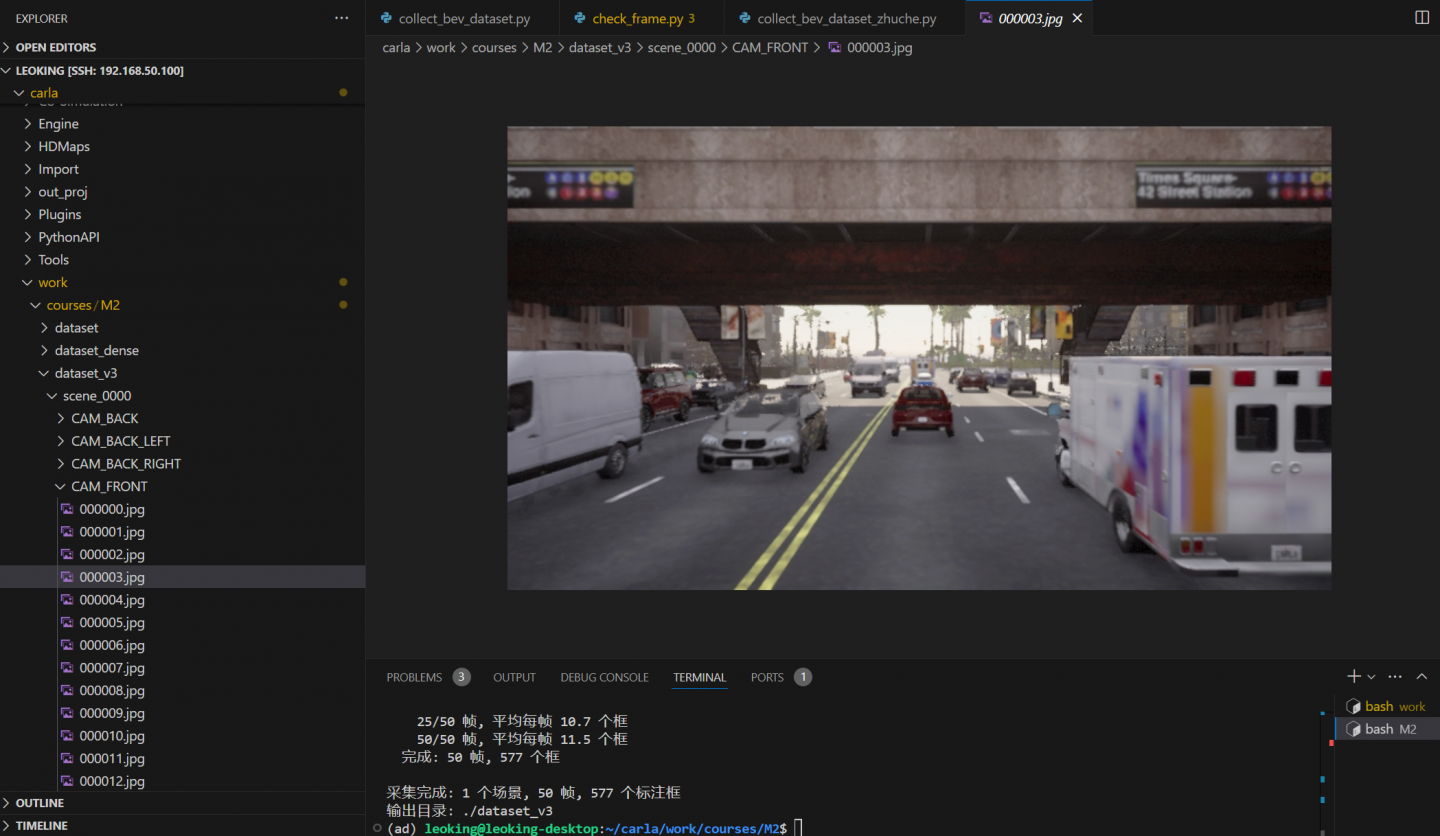This screenshot has height=836, width=1440.
Task: Expand the TIMELINE section
Action: (x=182, y=825)
